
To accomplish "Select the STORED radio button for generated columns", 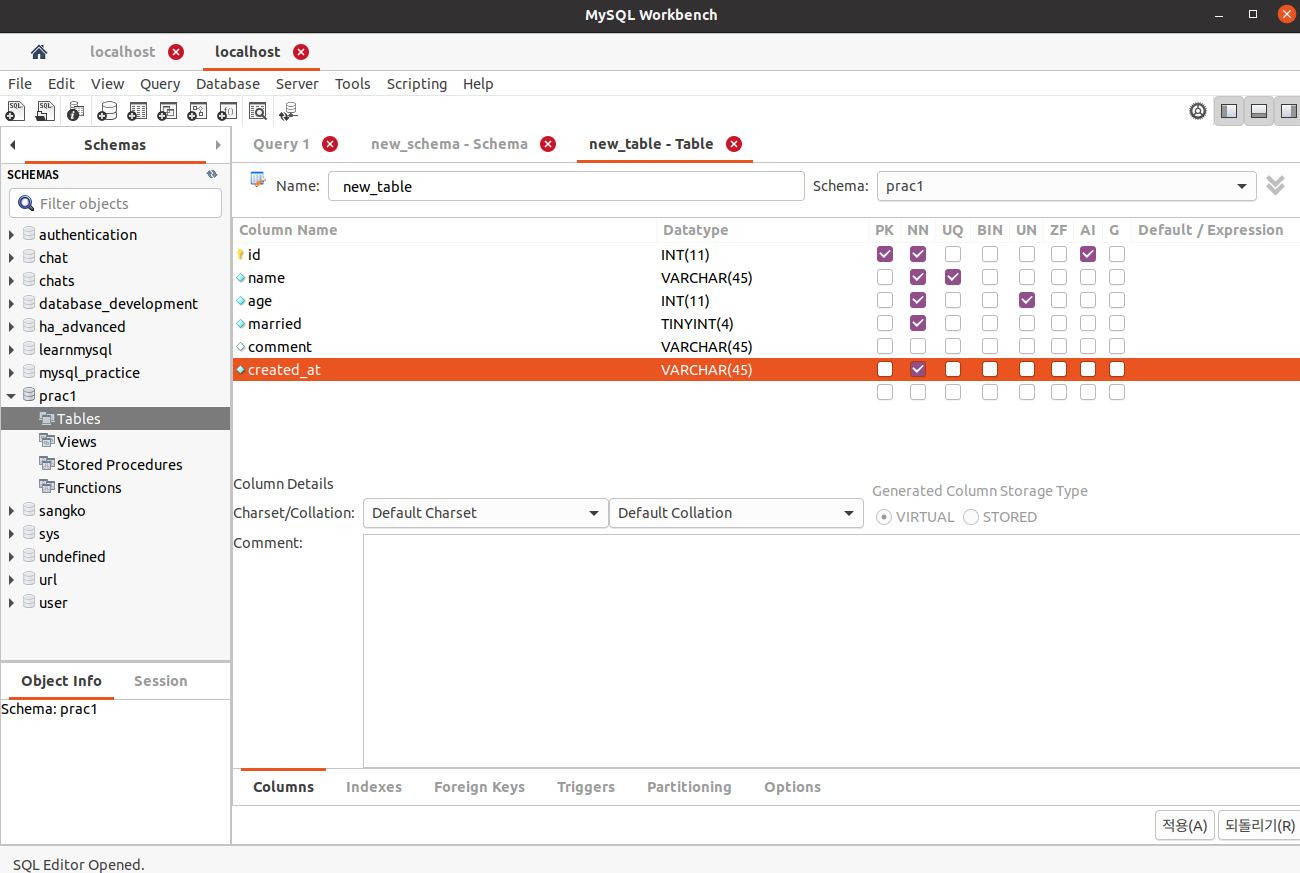I will tap(970, 516).
